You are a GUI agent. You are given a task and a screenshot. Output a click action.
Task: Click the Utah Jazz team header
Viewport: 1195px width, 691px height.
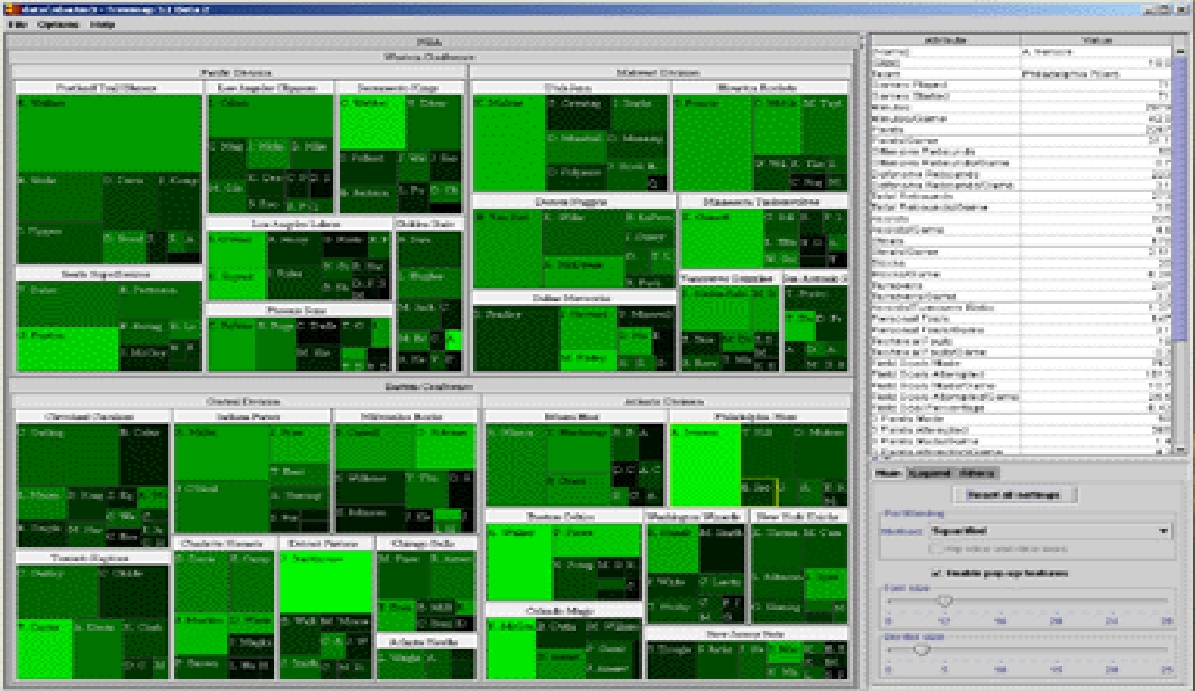coord(570,88)
